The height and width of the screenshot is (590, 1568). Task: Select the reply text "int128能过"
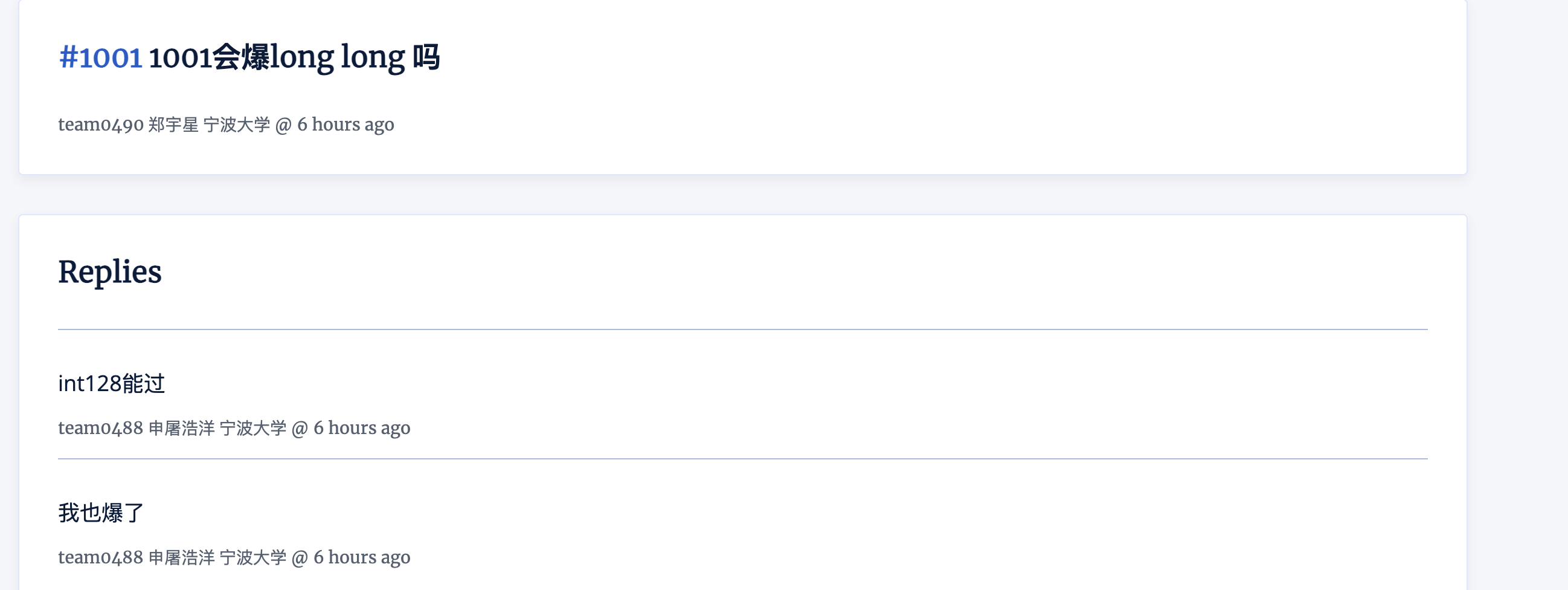point(111,383)
